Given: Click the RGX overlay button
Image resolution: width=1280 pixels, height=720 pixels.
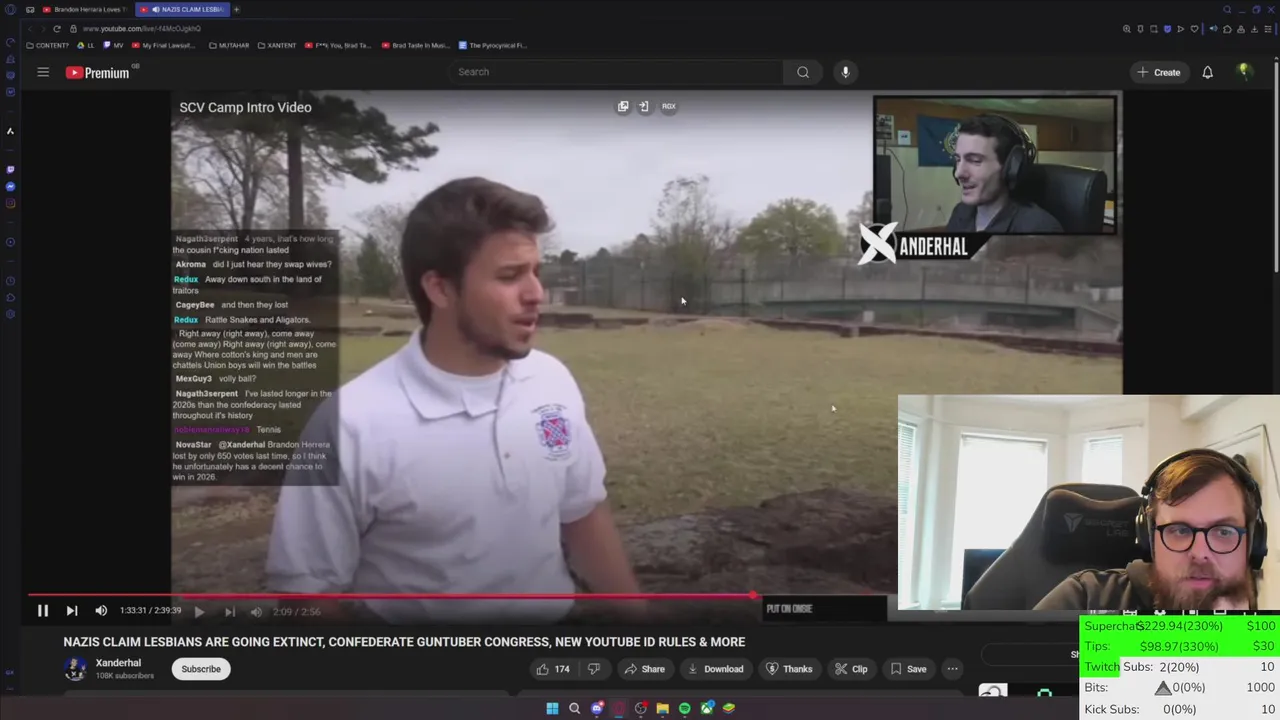Looking at the screenshot, I should click(669, 106).
